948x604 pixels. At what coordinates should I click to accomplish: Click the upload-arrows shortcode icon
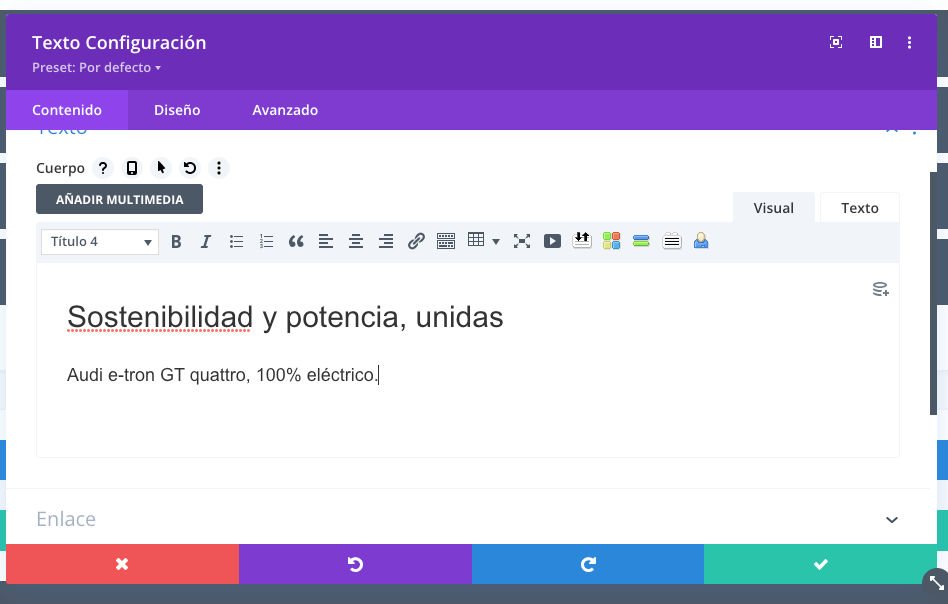pyautogui.click(x=582, y=241)
